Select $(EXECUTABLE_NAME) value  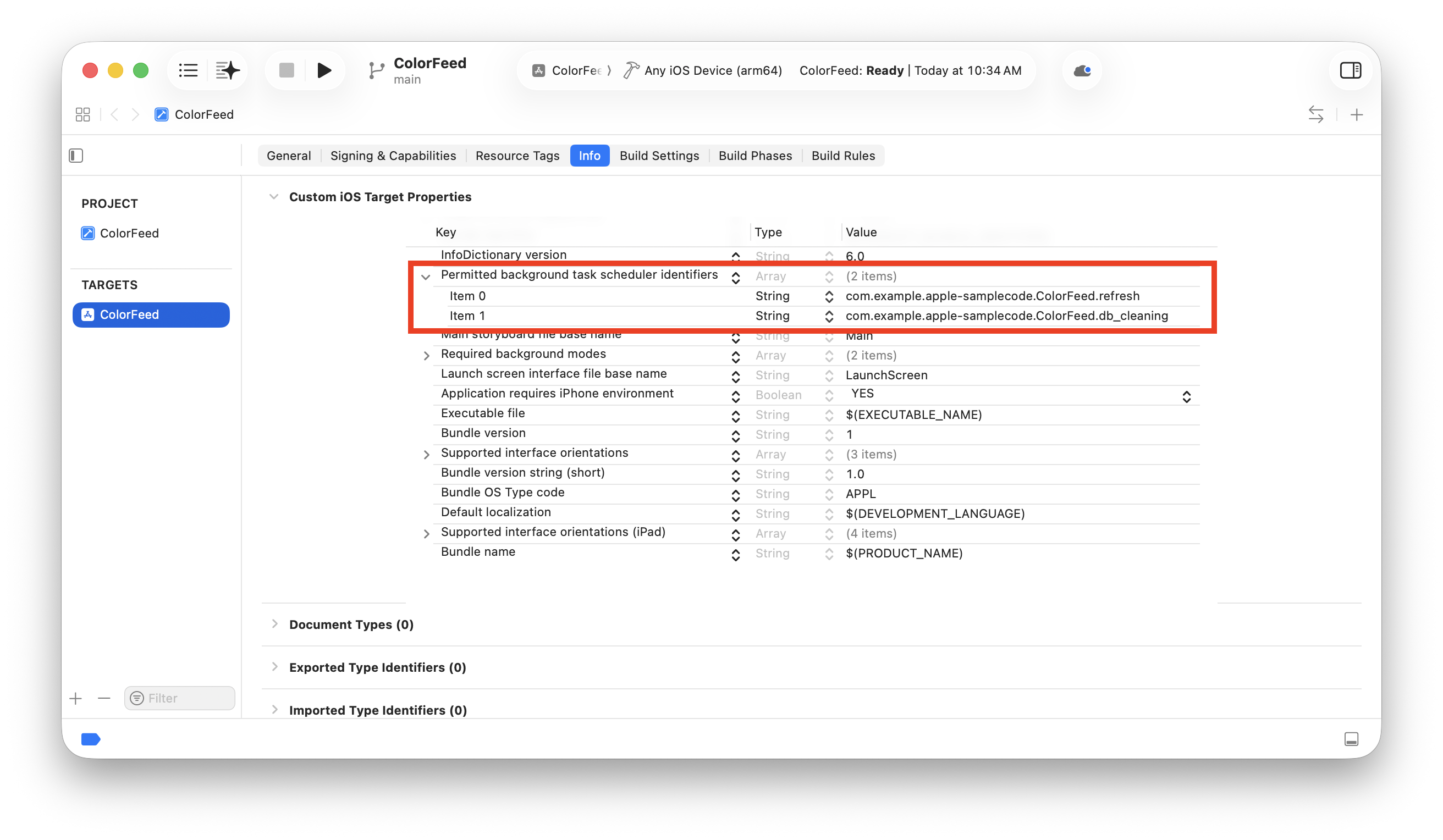pyautogui.click(x=913, y=415)
